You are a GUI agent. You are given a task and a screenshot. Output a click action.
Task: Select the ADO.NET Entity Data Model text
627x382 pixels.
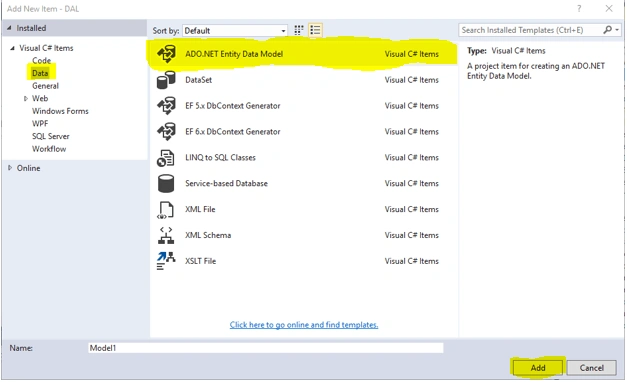tap(234, 54)
